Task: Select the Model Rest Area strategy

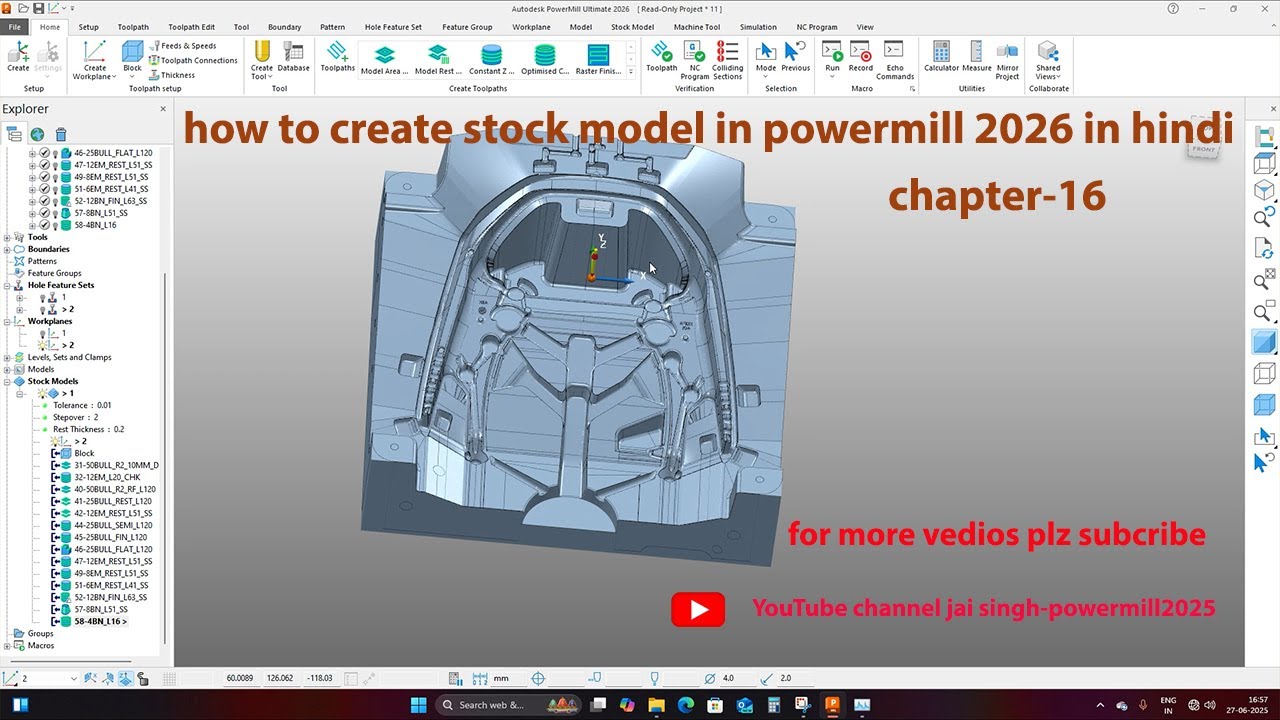Action: [x=438, y=60]
